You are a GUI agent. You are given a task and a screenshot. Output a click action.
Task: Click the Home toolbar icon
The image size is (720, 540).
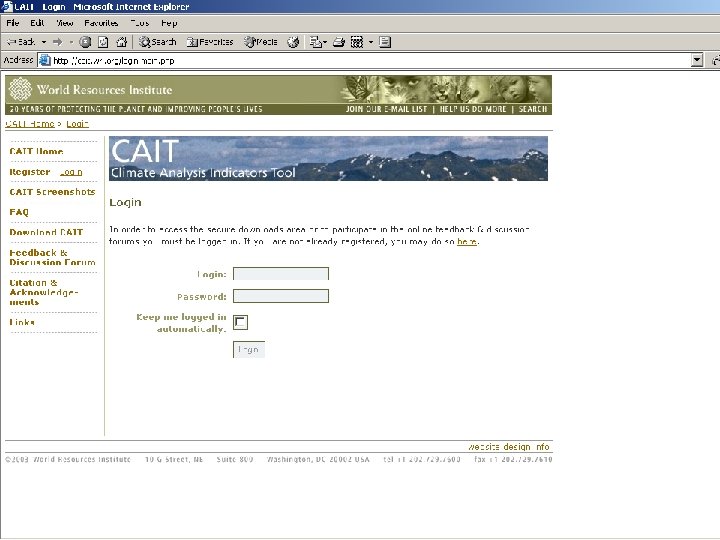(x=121, y=42)
